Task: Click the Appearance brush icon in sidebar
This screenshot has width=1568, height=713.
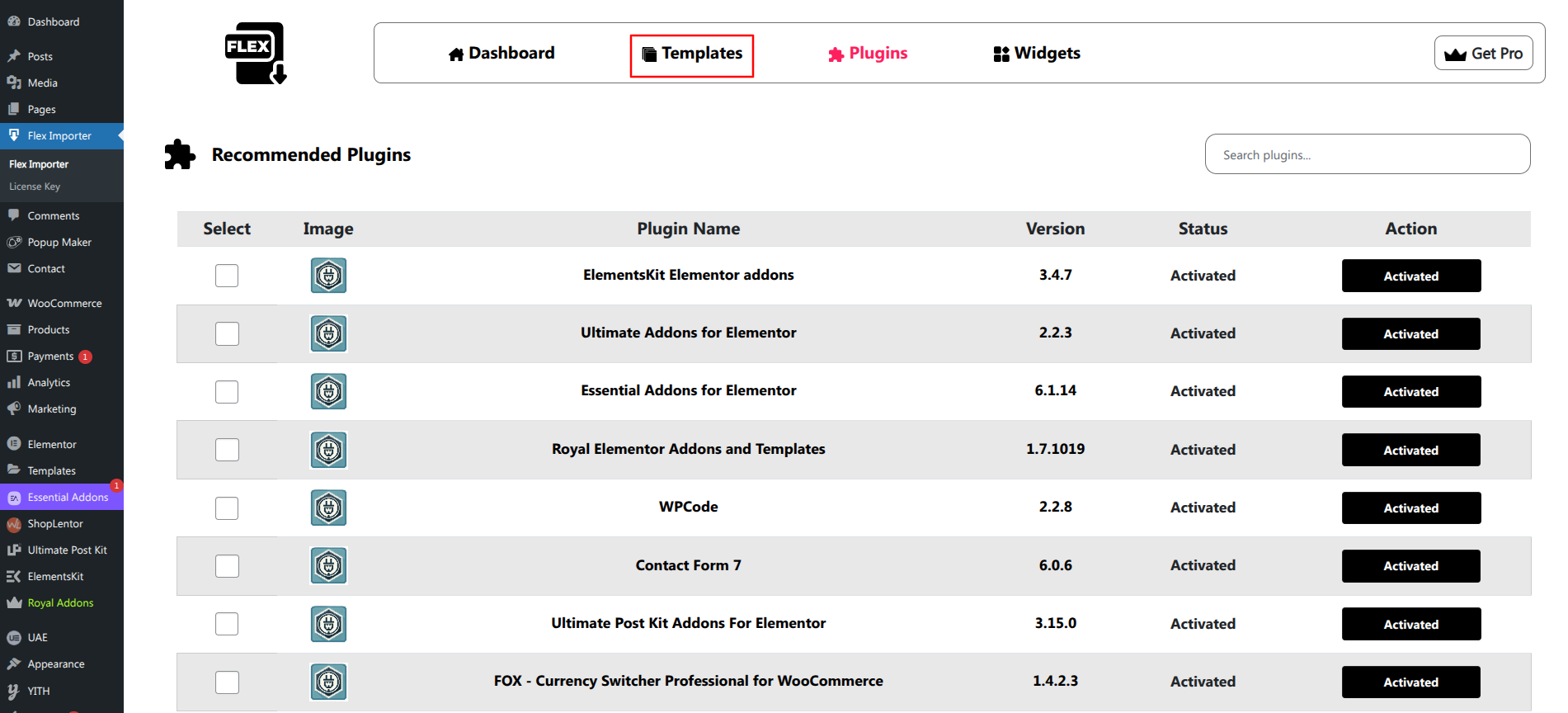Action: pos(14,663)
